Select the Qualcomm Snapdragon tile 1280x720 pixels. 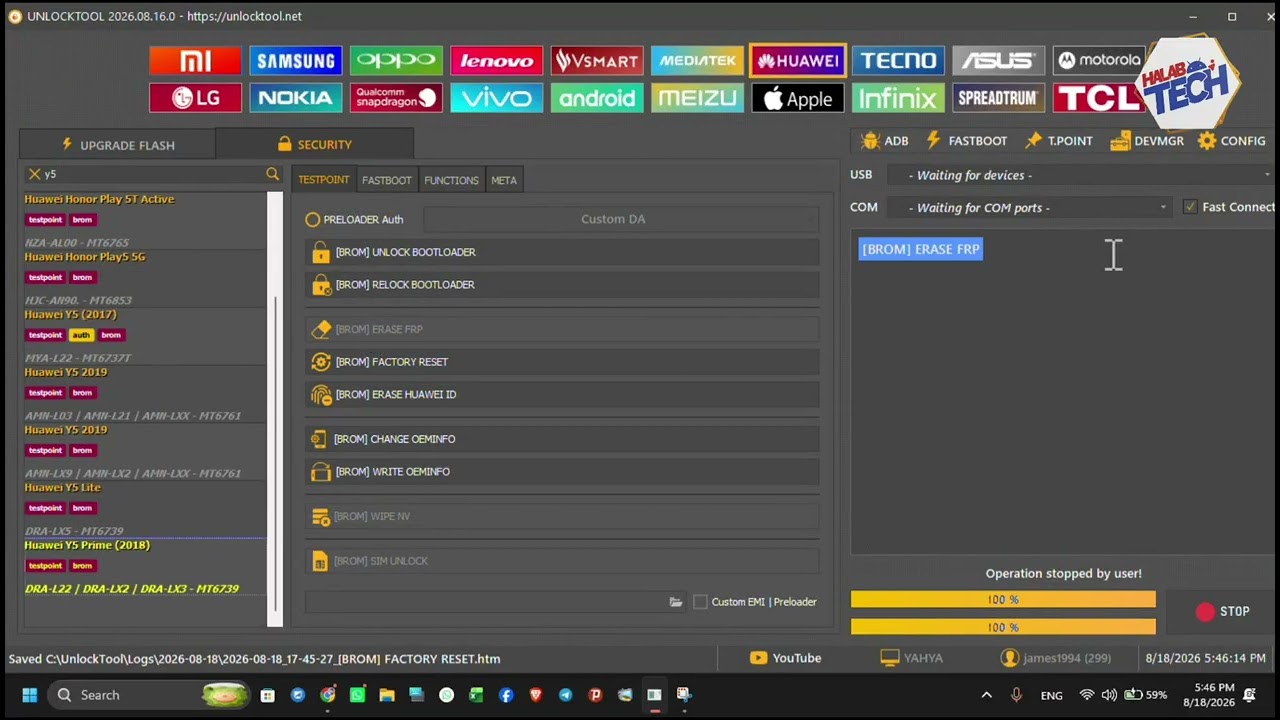396,98
